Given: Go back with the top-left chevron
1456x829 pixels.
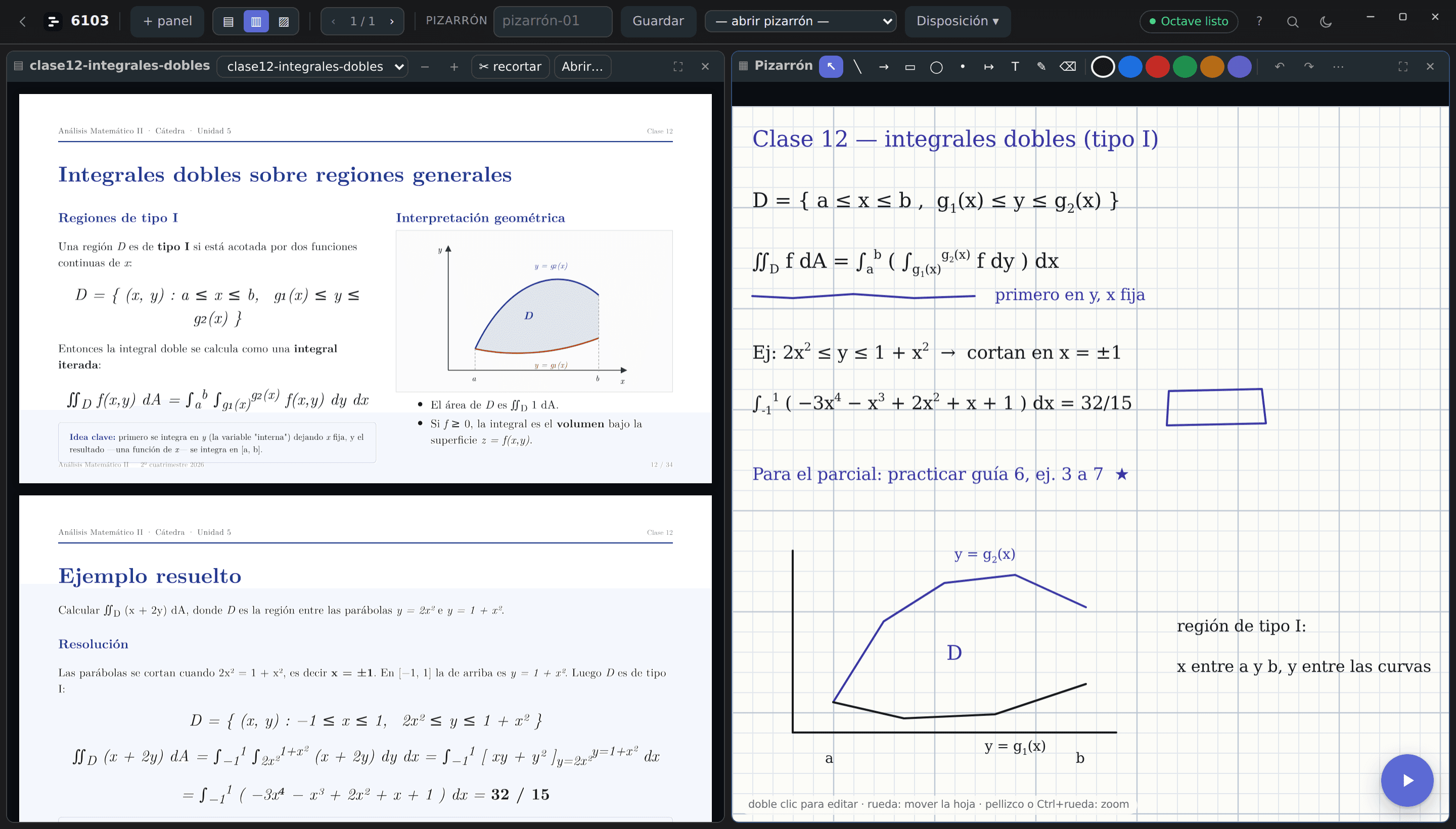Looking at the screenshot, I should (x=22, y=22).
